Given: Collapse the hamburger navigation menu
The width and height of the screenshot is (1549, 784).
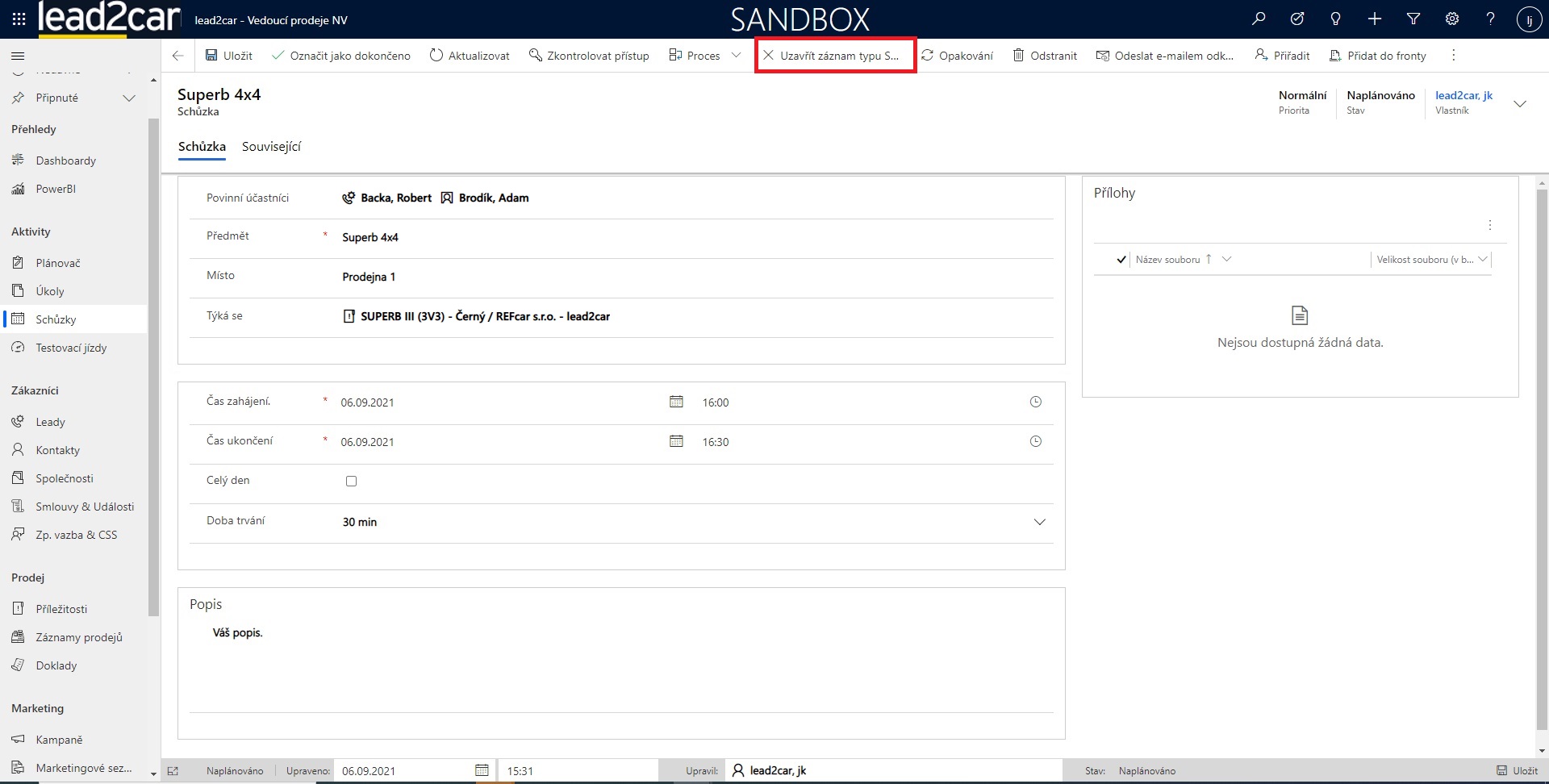Looking at the screenshot, I should [18, 56].
